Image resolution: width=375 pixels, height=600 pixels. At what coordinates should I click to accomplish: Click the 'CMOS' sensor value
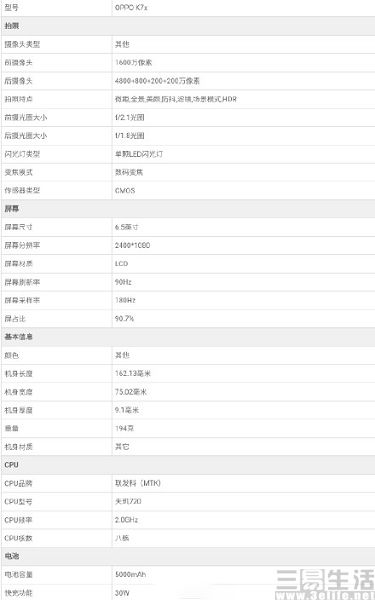(125, 190)
